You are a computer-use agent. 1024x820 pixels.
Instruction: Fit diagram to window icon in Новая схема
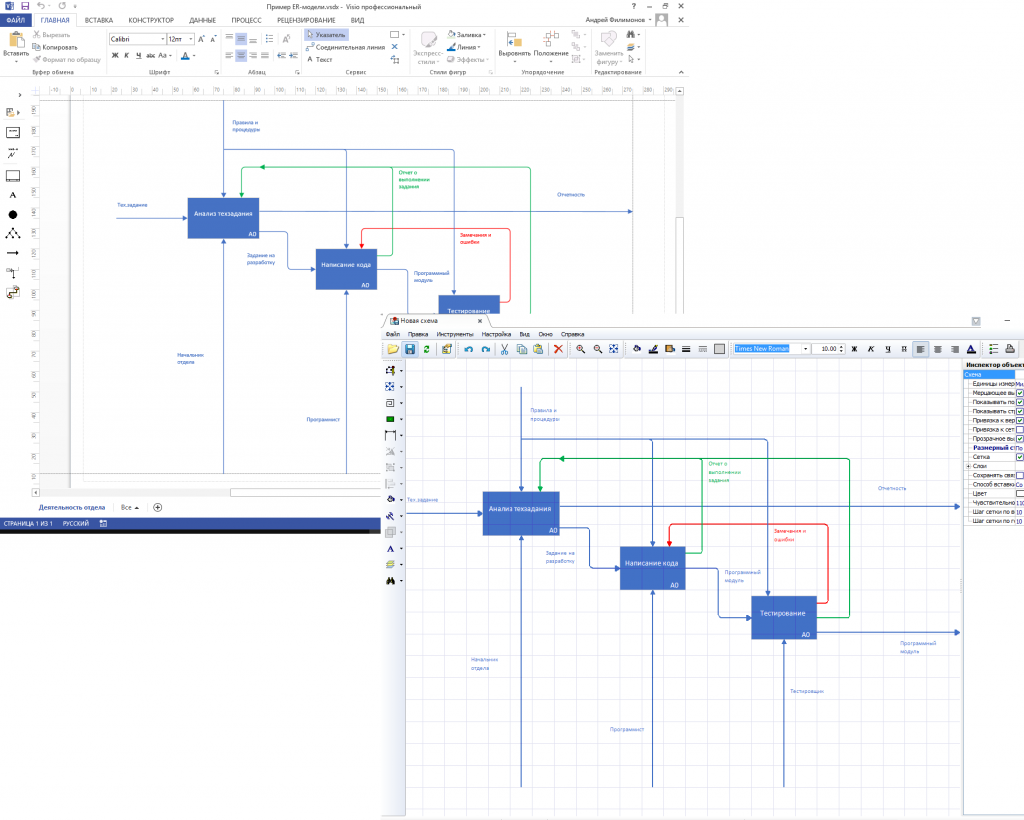coord(614,349)
